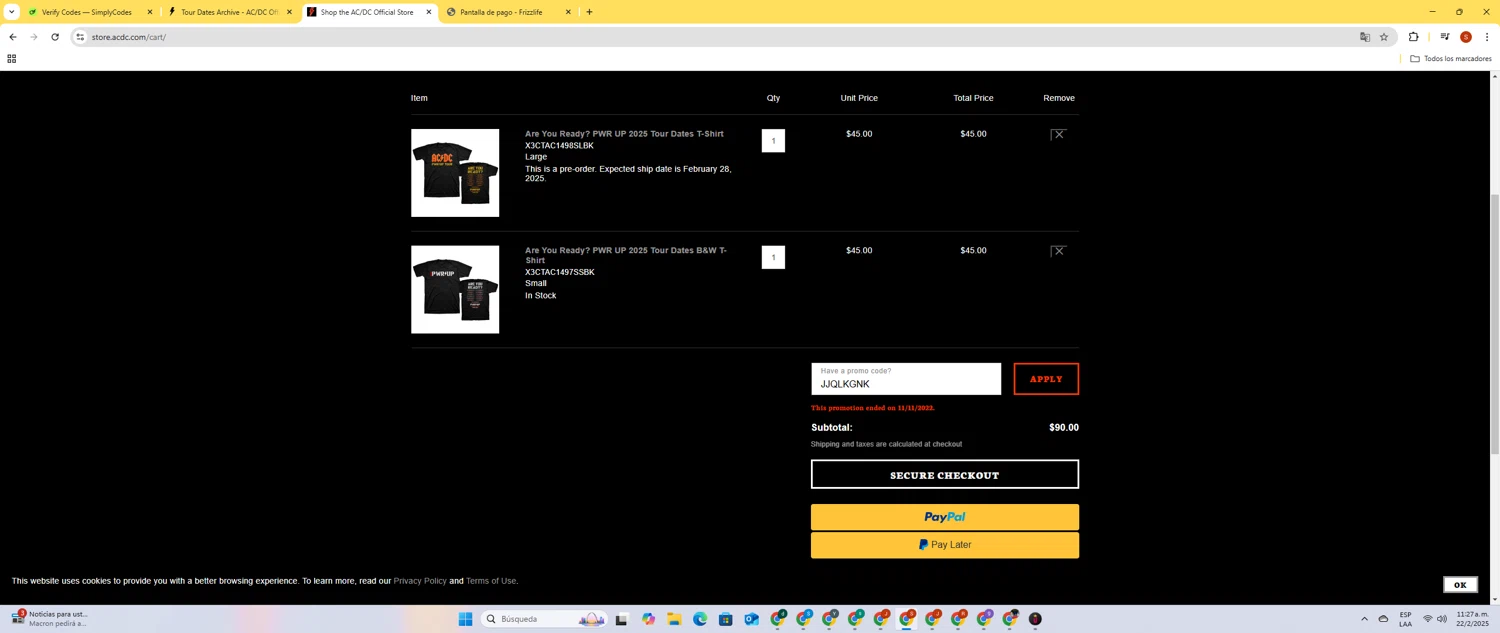
Task: Click the pre-order expected ship date text
Action: point(628,174)
